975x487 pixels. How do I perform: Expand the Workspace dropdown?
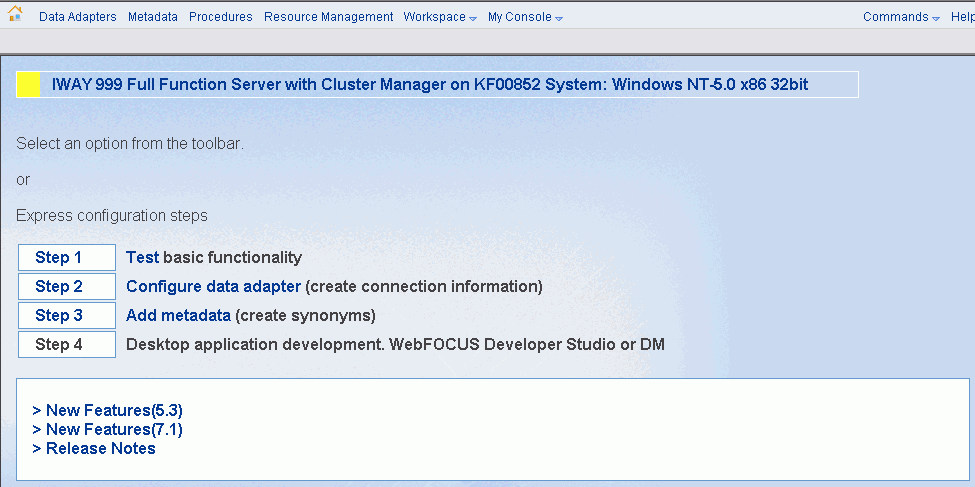pos(440,17)
